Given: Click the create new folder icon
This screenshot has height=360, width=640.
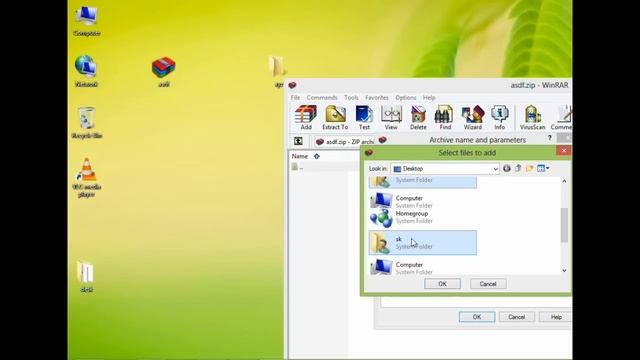Looking at the screenshot, I should coord(529,168).
